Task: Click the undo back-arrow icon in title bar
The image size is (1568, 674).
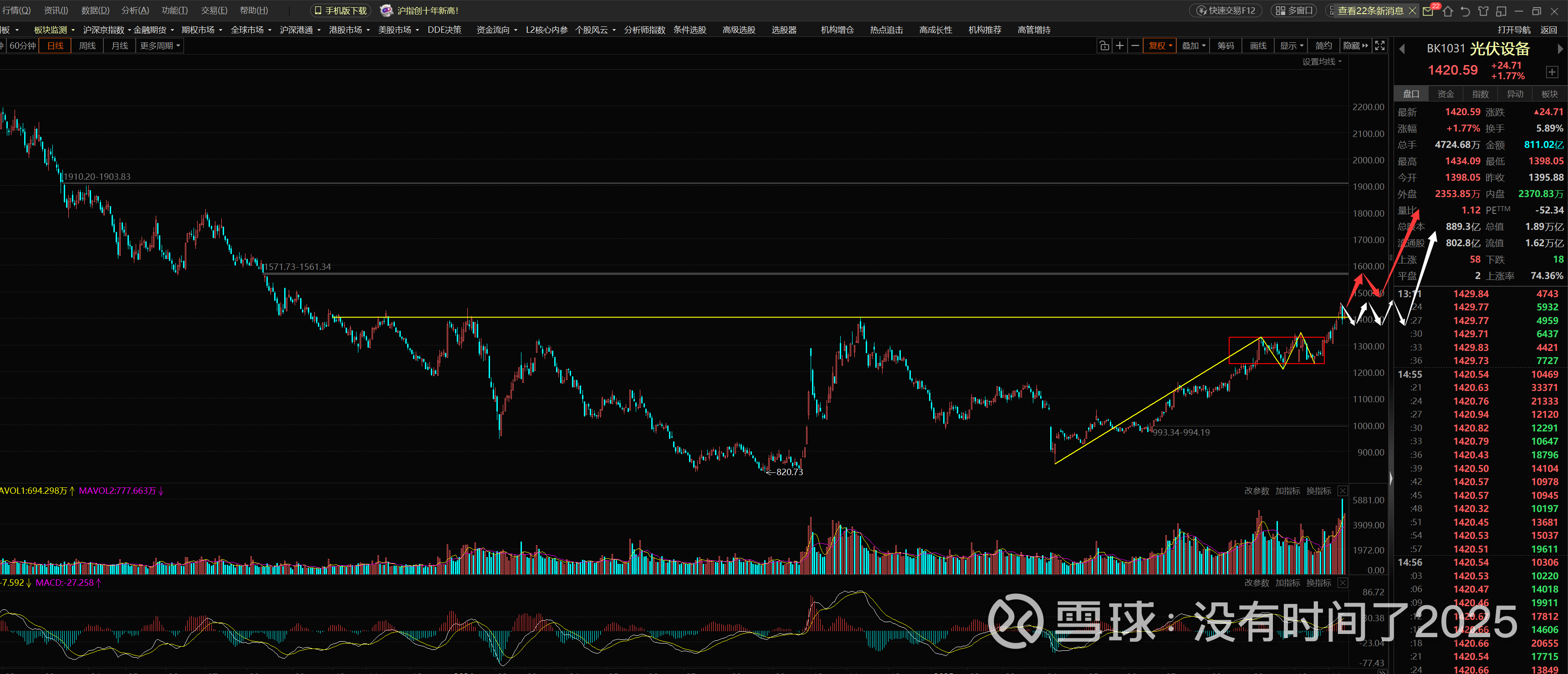Action: pos(1465,11)
